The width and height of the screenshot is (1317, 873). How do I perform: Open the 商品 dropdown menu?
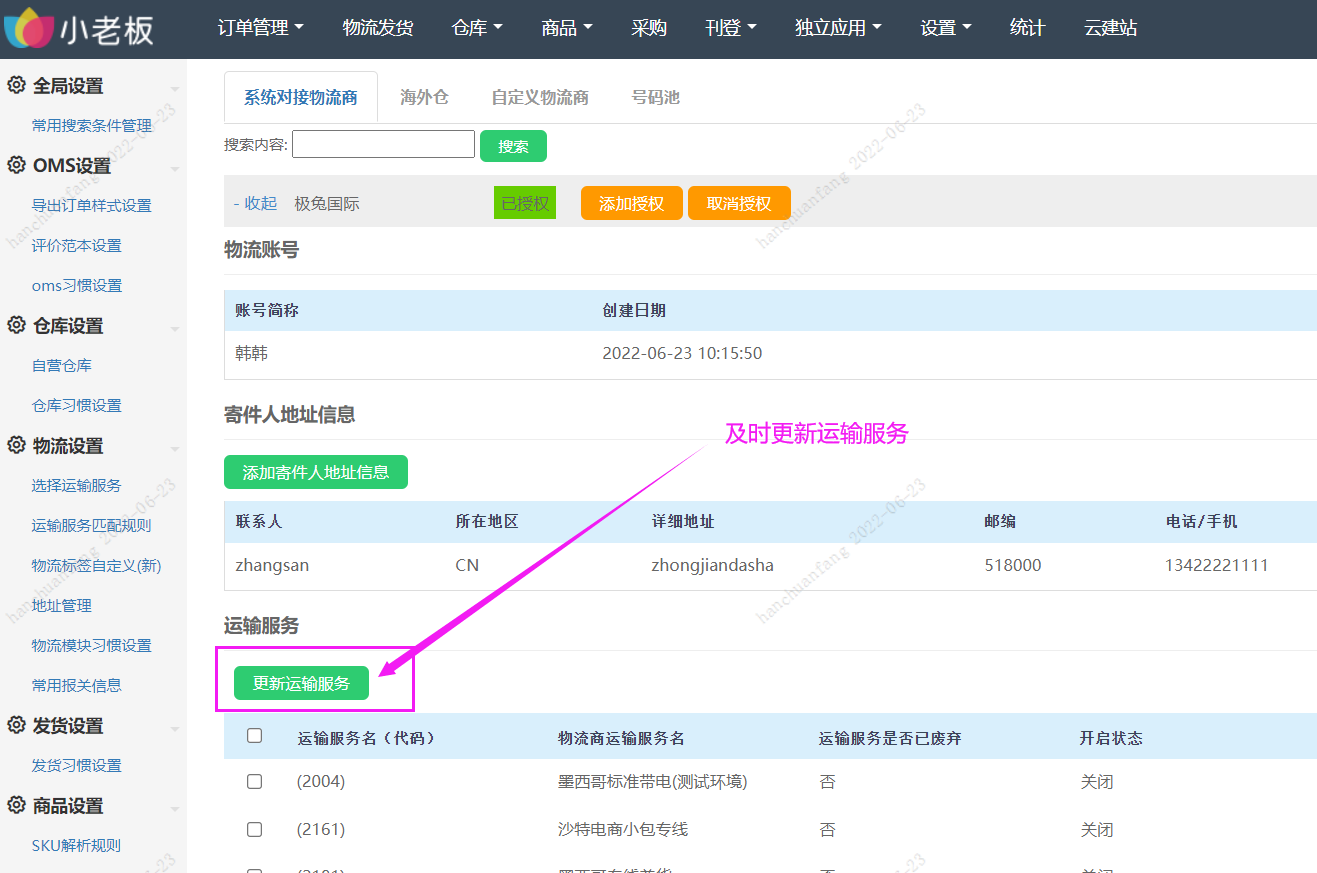click(x=567, y=28)
